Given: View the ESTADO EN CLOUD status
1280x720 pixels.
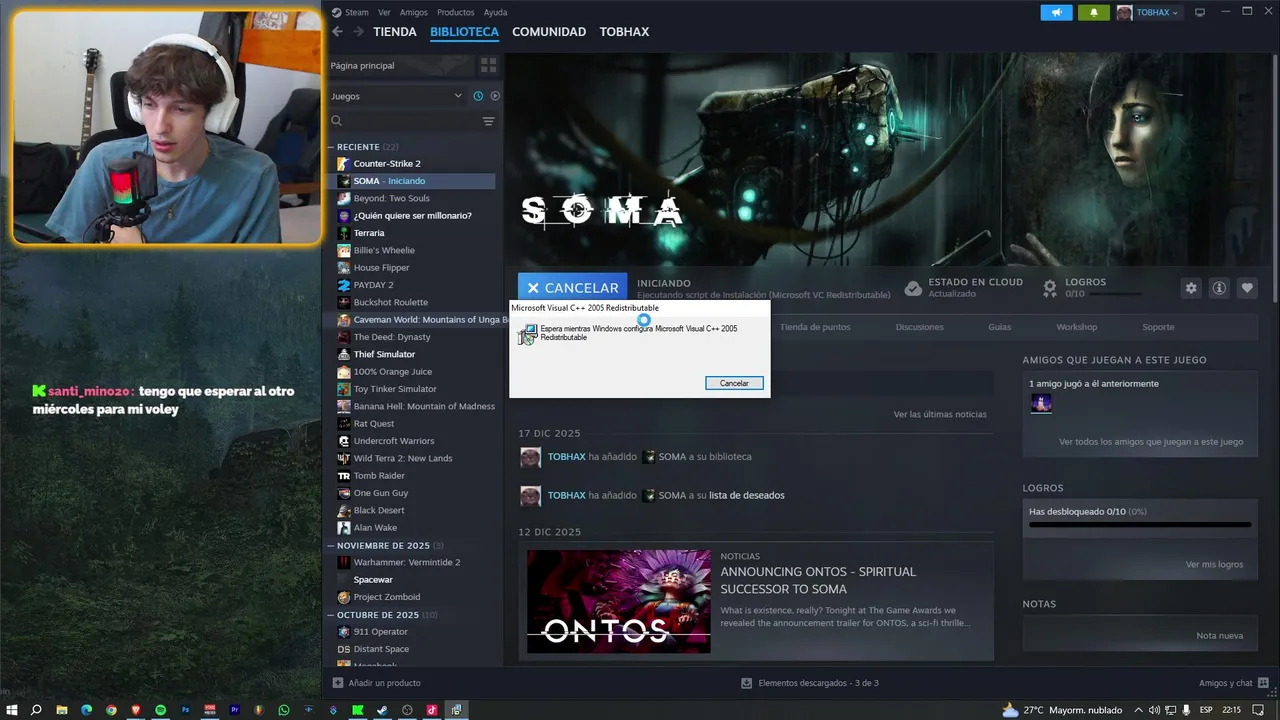Looking at the screenshot, I should click(963, 288).
